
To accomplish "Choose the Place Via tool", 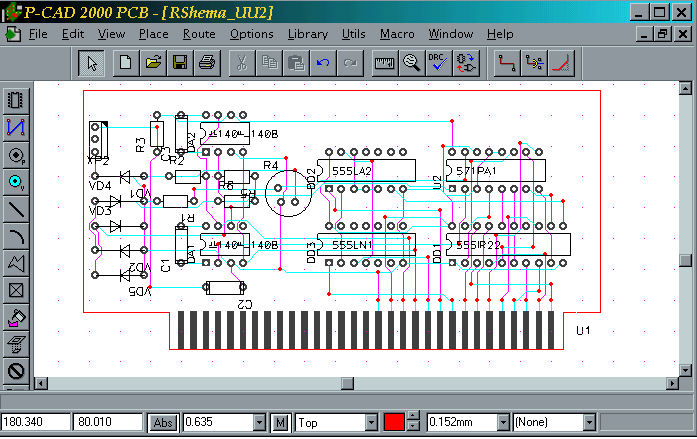I will [x=16, y=182].
